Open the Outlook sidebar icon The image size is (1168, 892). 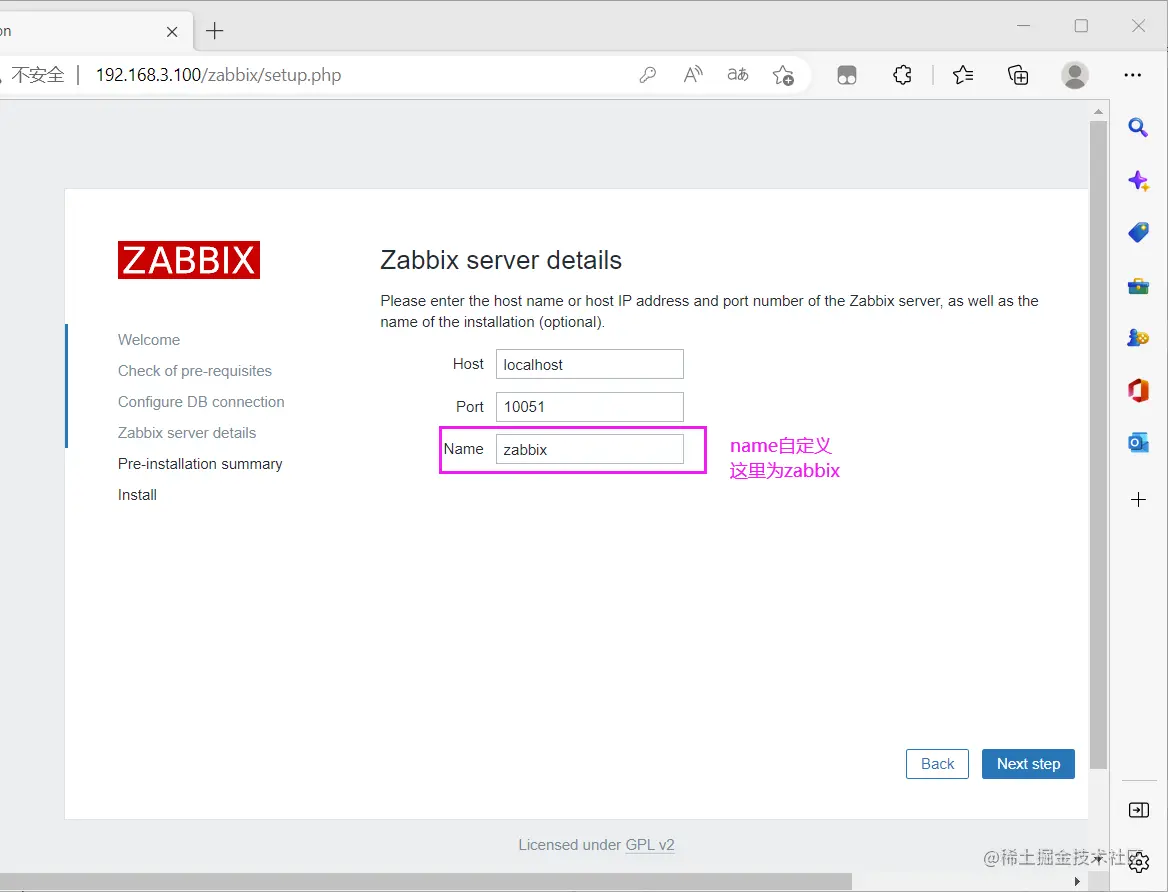(1138, 443)
